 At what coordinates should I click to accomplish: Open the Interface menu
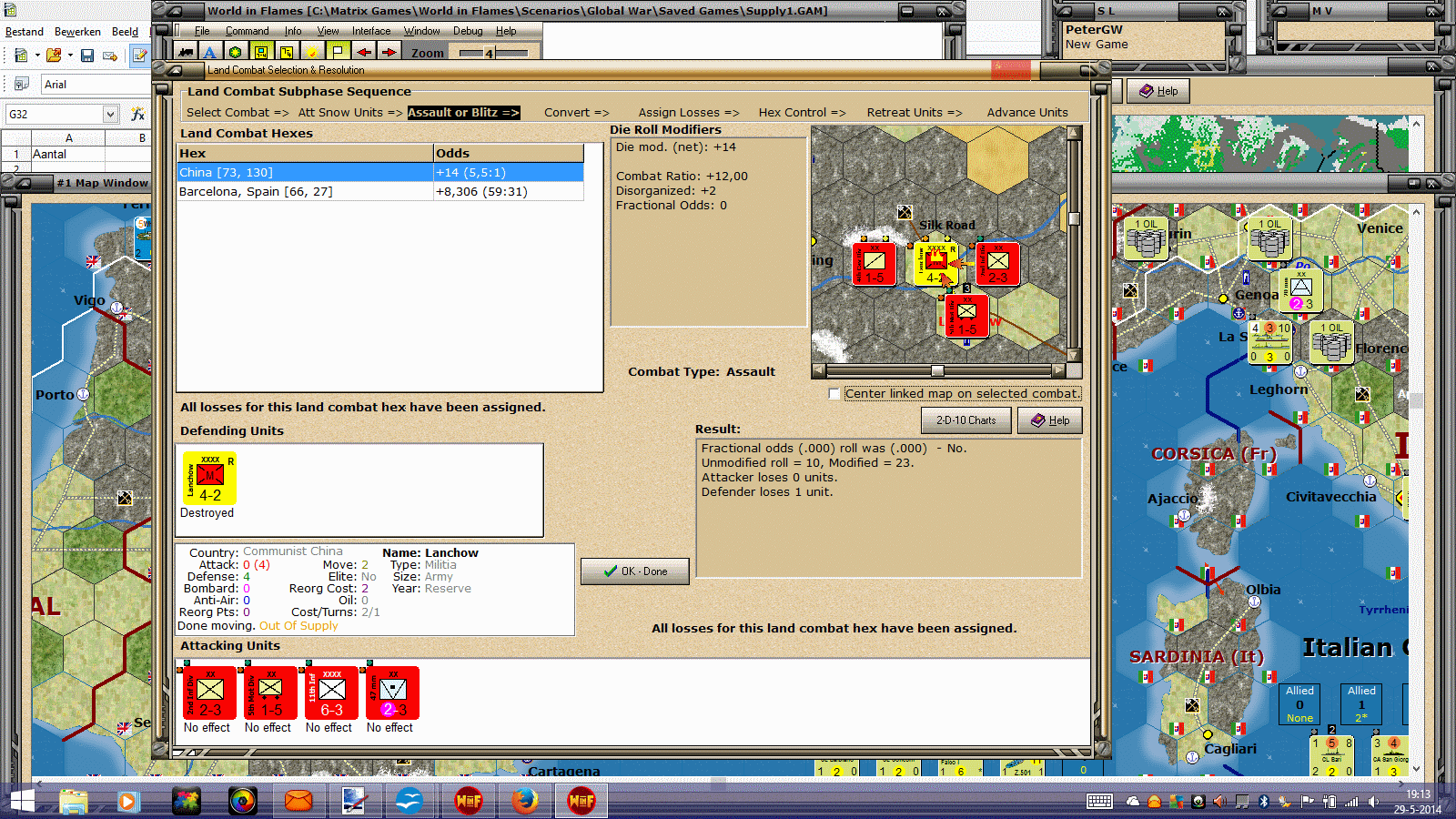coord(371,31)
